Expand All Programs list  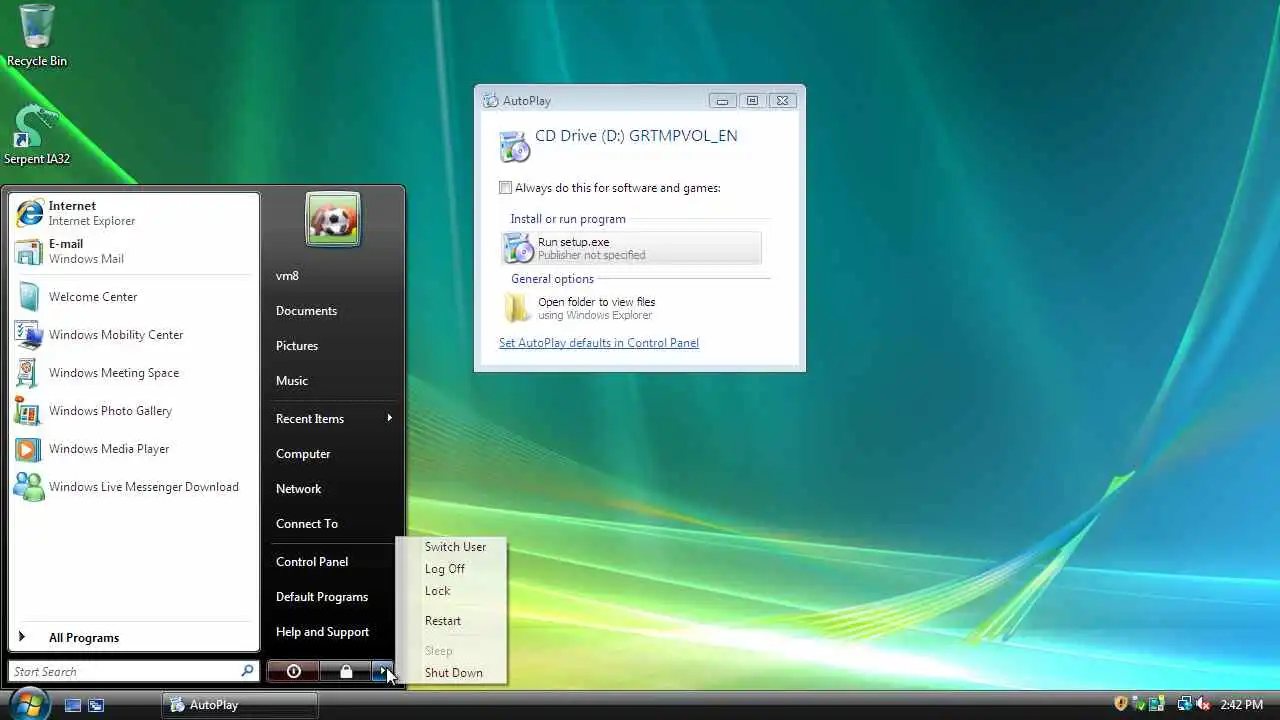point(134,638)
